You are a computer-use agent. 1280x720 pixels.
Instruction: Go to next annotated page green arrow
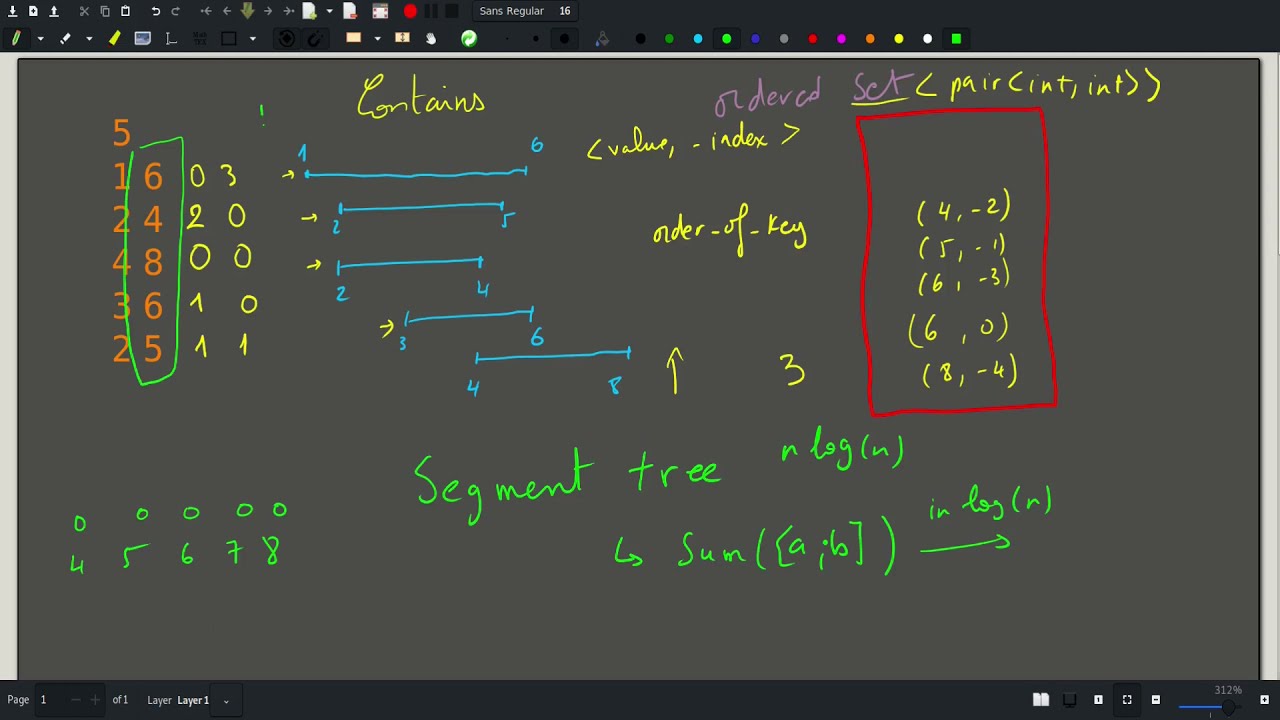pyautogui.click(x=247, y=11)
